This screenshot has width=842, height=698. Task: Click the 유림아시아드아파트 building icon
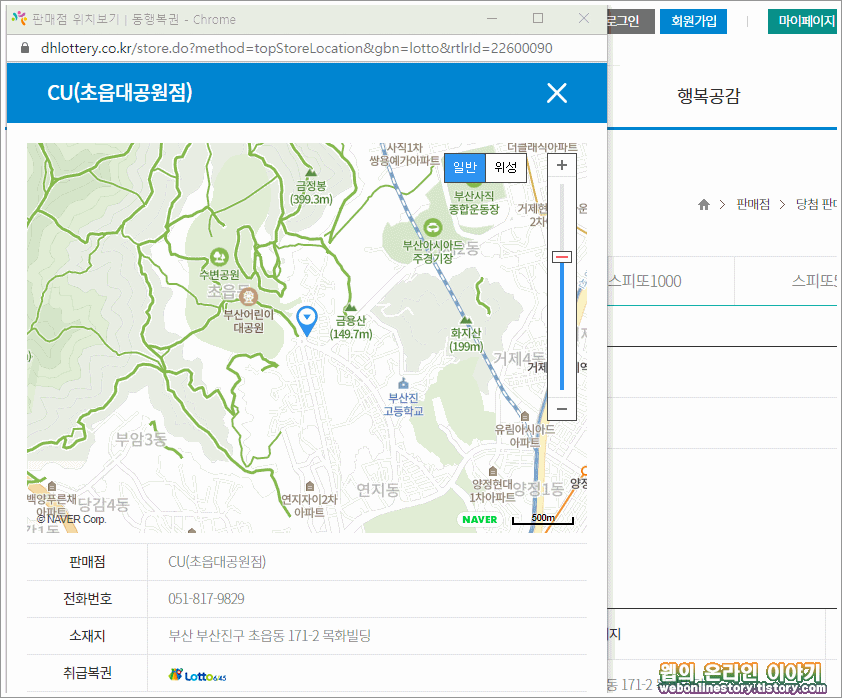525,416
